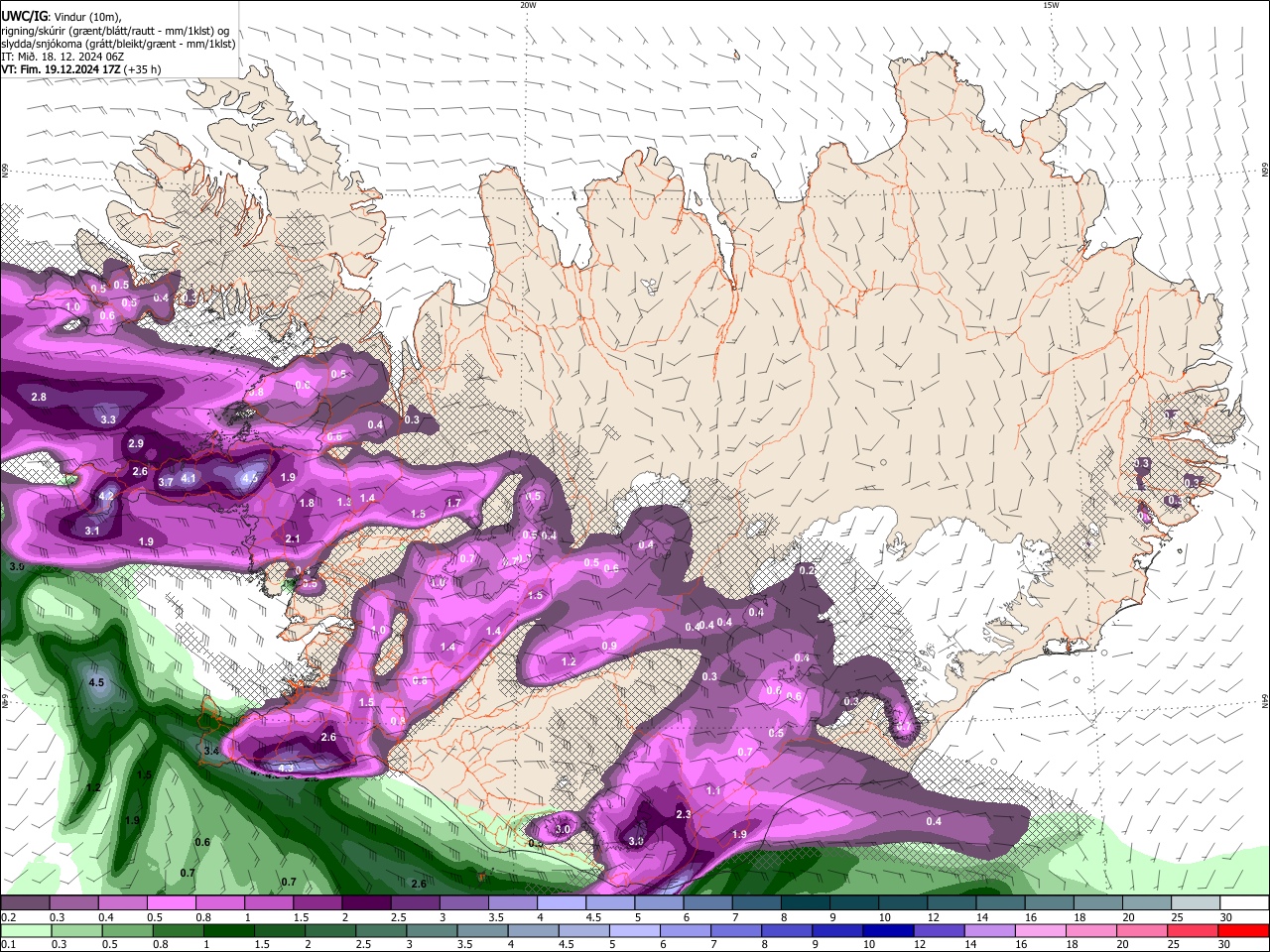The height and width of the screenshot is (952, 1270).
Task: Click the '15W' longitude label
Action: coord(1052,5)
